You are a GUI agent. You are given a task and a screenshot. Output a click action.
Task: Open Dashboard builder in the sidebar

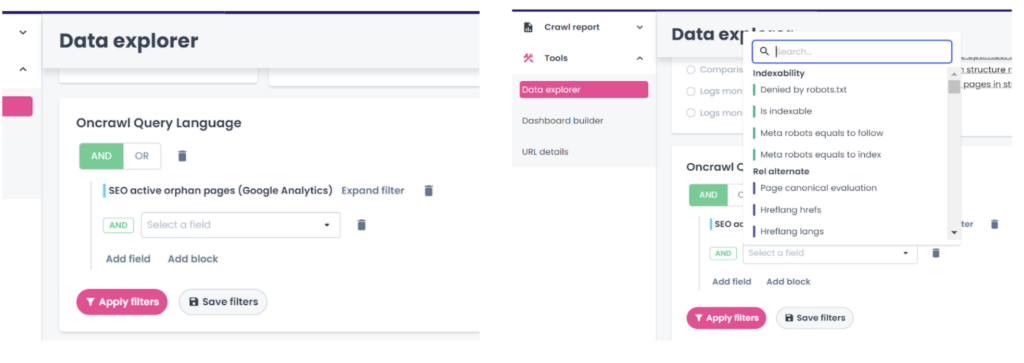tap(562, 121)
